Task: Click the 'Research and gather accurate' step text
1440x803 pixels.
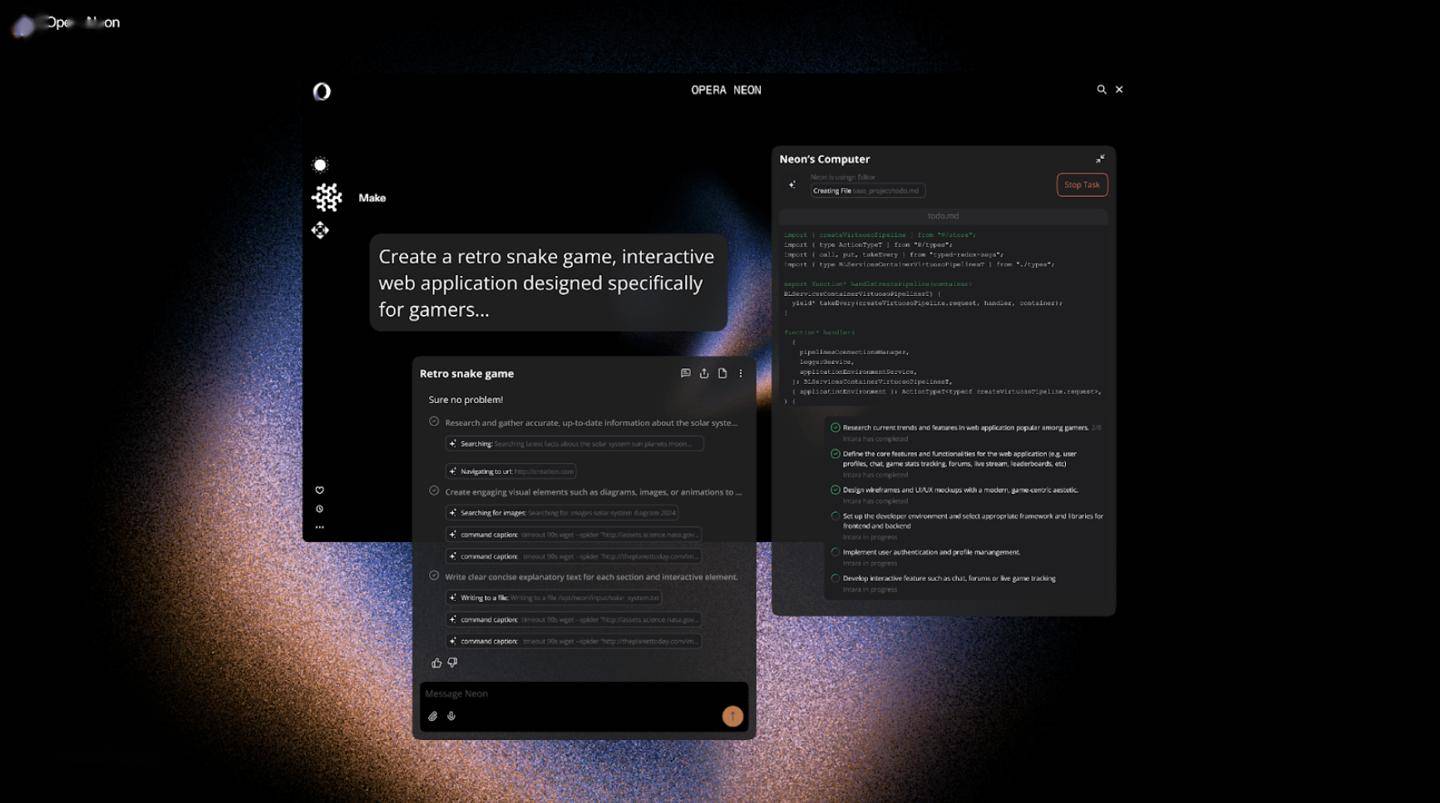Action: coord(591,423)
